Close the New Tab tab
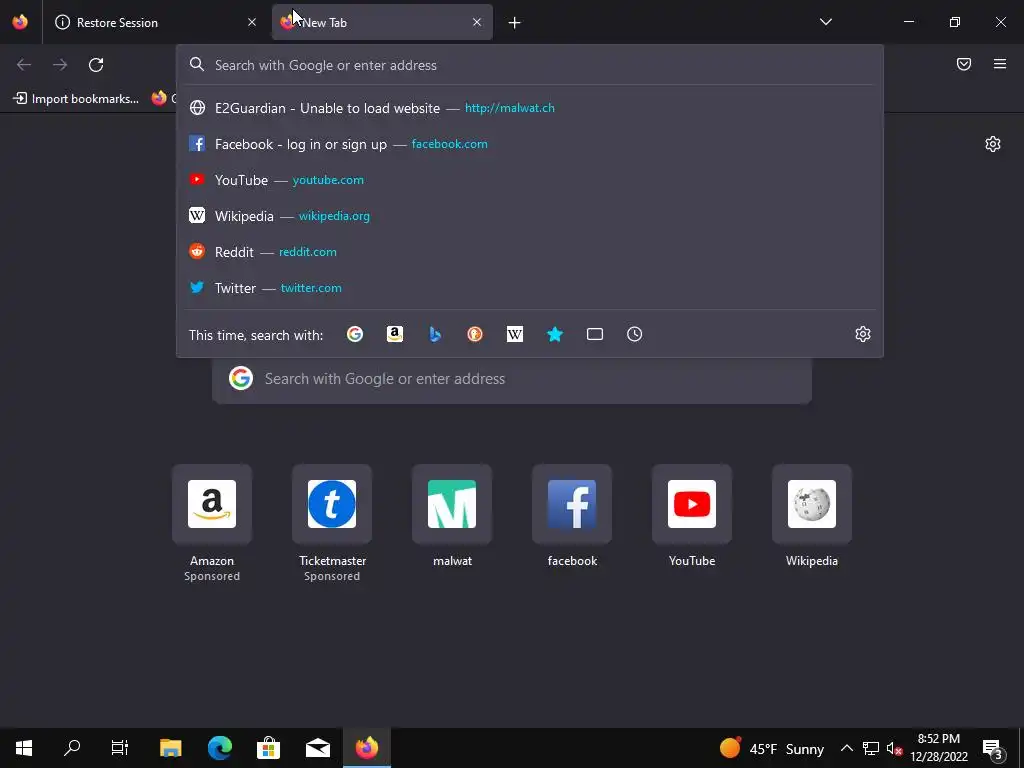The width and height of the screenshot is (1024, 768). click(x=477, y=22)
